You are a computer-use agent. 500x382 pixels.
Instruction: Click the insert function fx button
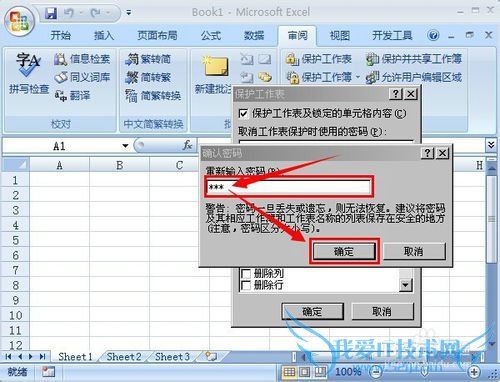187,145
